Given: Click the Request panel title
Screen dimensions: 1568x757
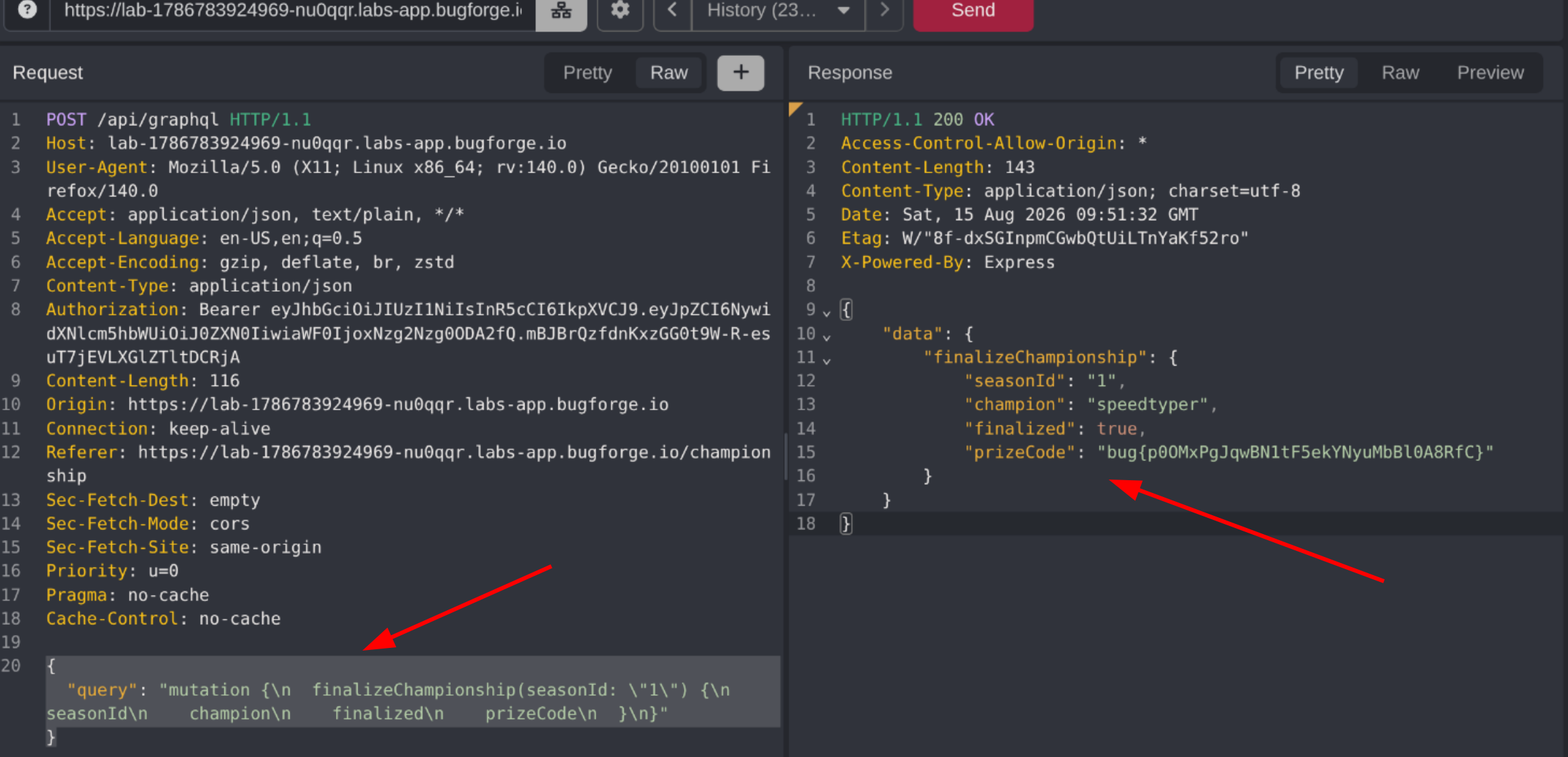Looking at the screenshot, I should pyautogui.click(x=48, y=73).
